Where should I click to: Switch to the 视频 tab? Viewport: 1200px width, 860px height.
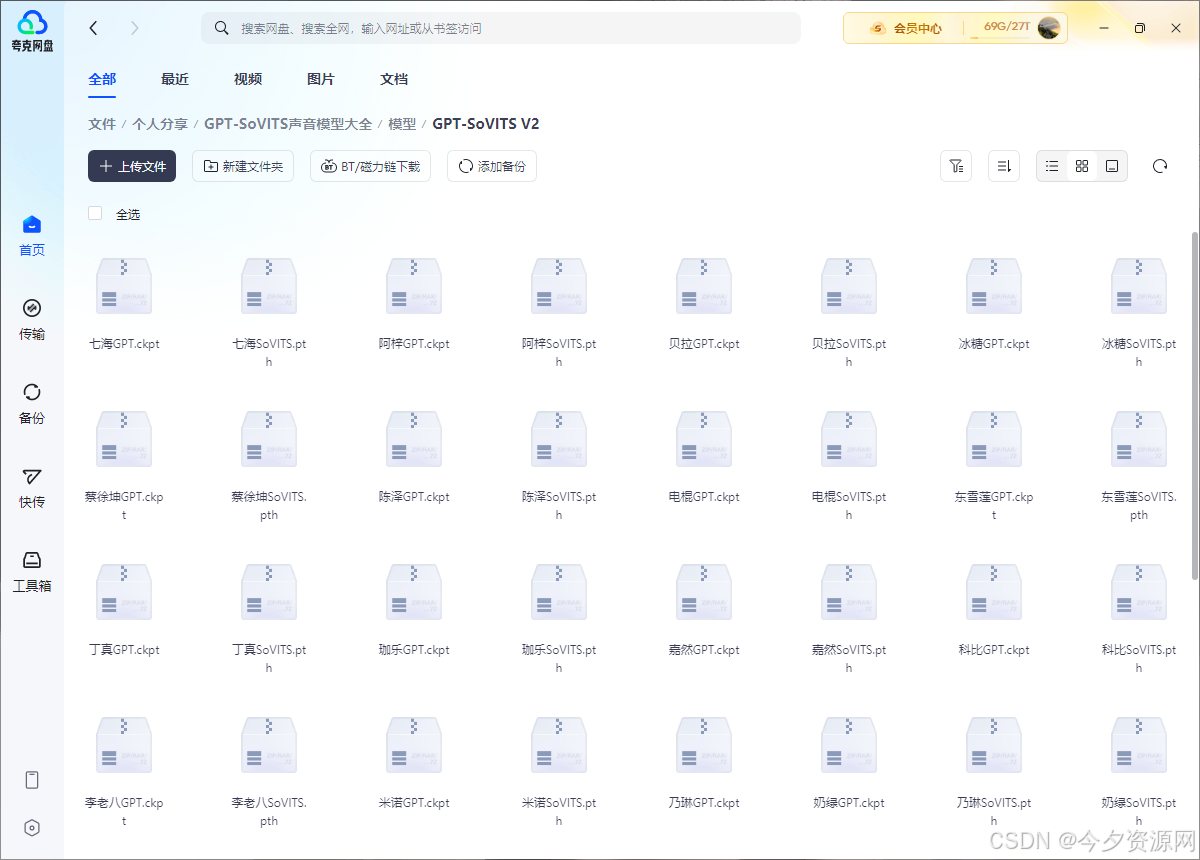[x=248, y=79]
